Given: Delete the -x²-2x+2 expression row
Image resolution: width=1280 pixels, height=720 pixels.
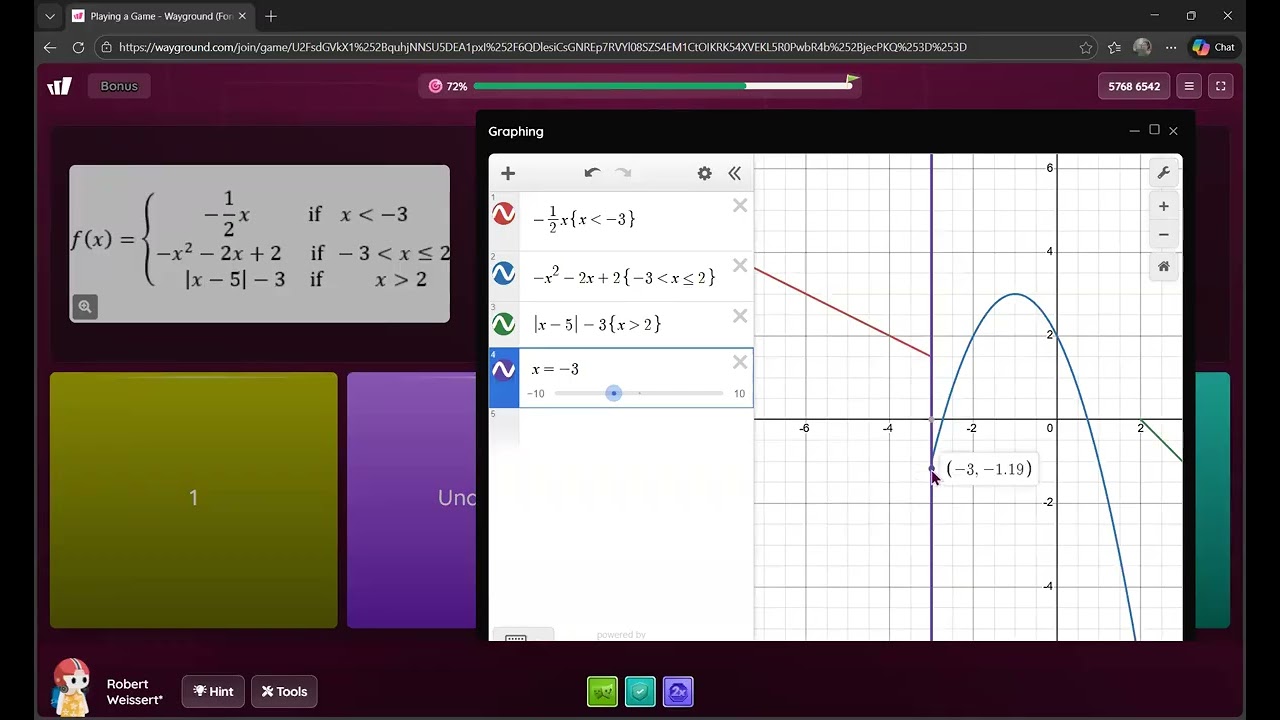Looking at the screenshot, I should 740,266.
